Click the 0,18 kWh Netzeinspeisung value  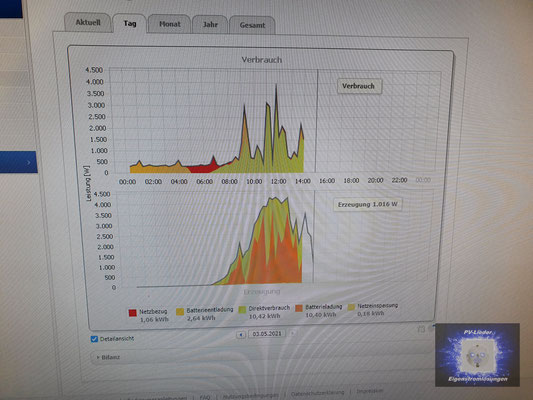[x=371, y=313]
